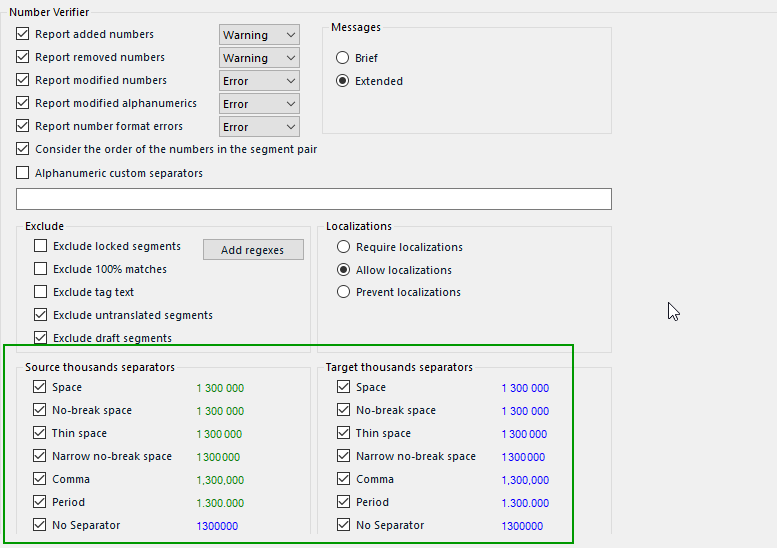Uncheck Exclude draft segments

click(x=41, y=338)
